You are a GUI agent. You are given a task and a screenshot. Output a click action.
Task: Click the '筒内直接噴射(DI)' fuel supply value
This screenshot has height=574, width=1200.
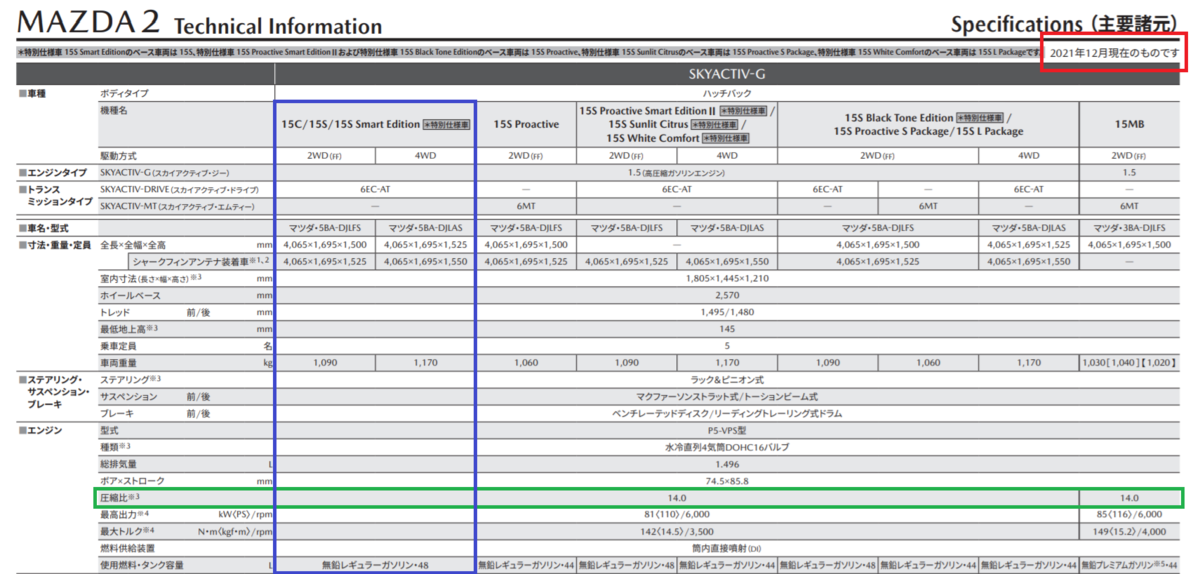point(727,547)
